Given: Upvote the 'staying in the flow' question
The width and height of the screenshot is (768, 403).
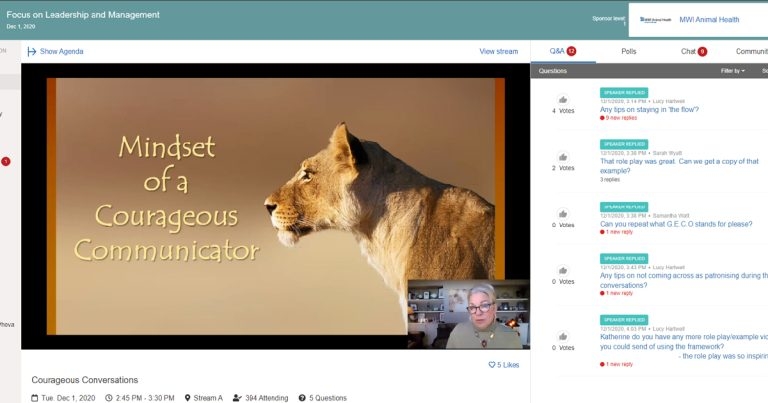Looking at the screenshot, I should pos(563,100).
